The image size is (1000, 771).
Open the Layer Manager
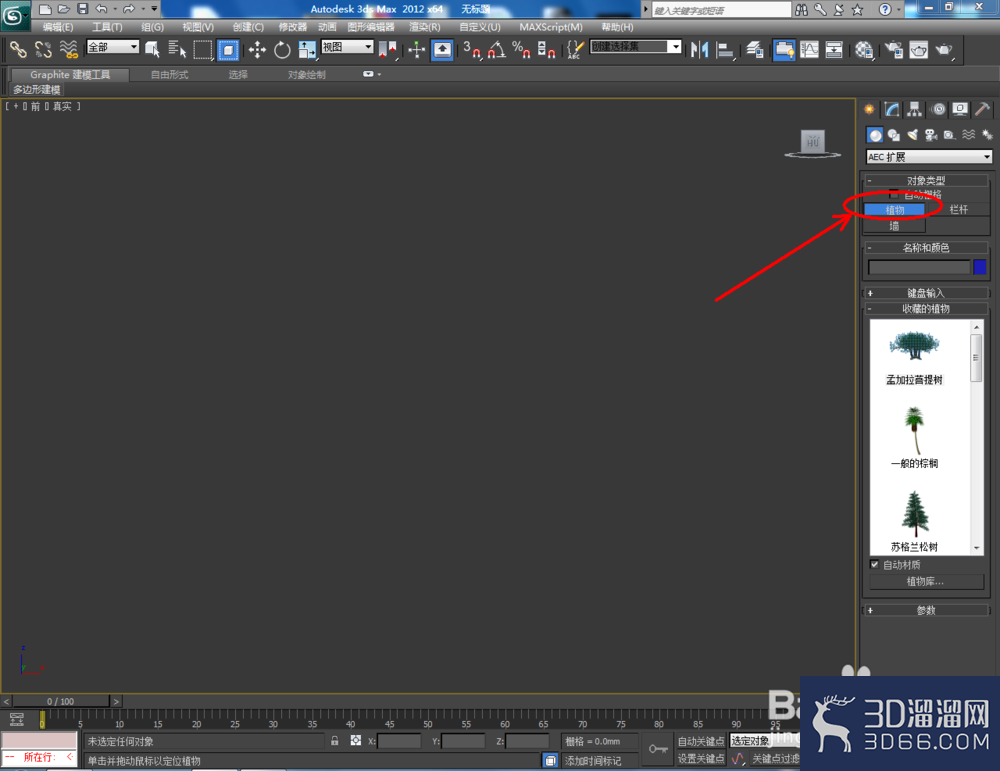pyautogui.click(x=754, y=49)
